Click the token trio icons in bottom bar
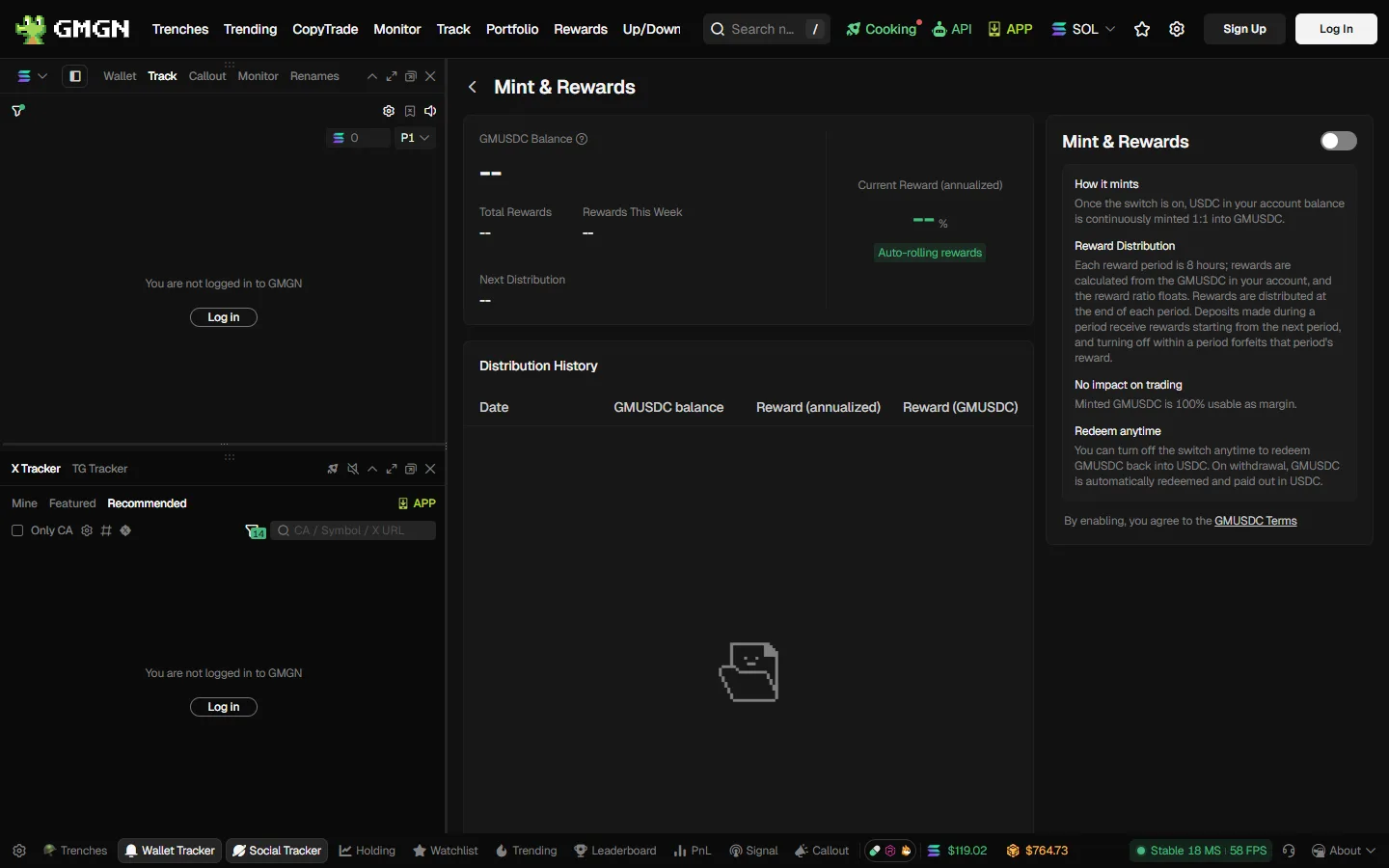The image size is (1389, 868). pos(889,851)
